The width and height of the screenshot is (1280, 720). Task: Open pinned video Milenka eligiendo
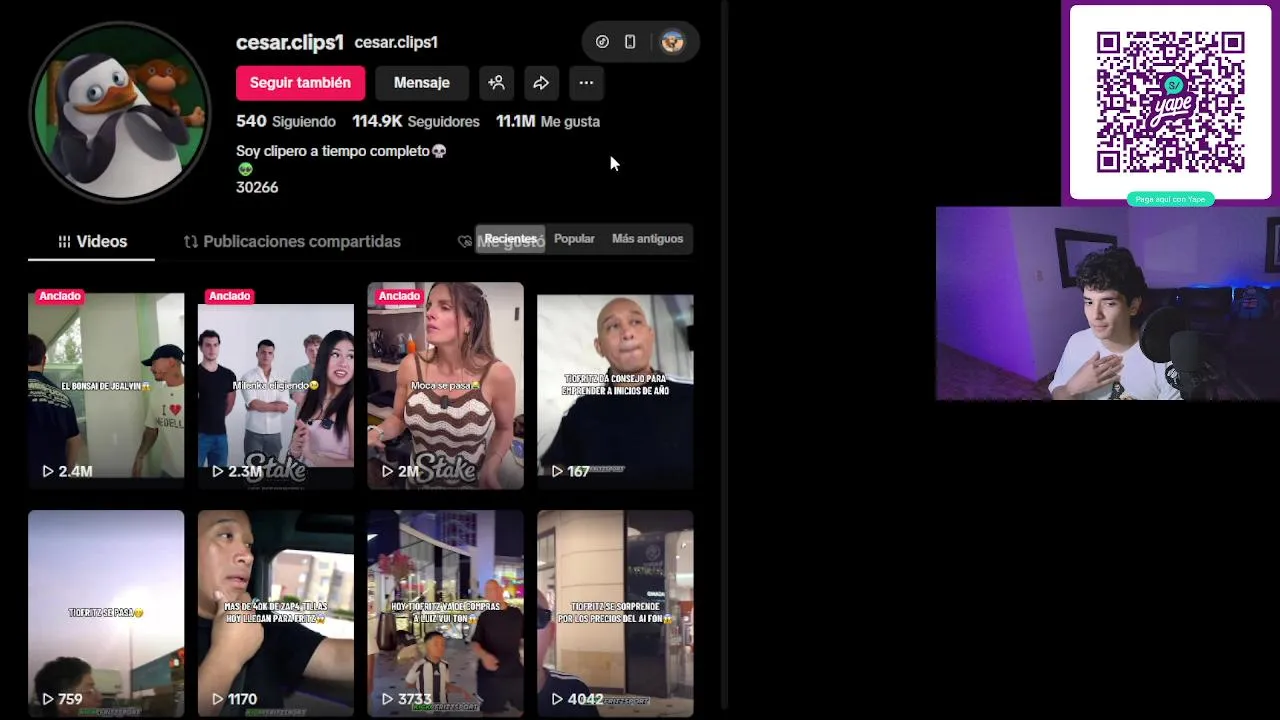(x=276, y=387)
